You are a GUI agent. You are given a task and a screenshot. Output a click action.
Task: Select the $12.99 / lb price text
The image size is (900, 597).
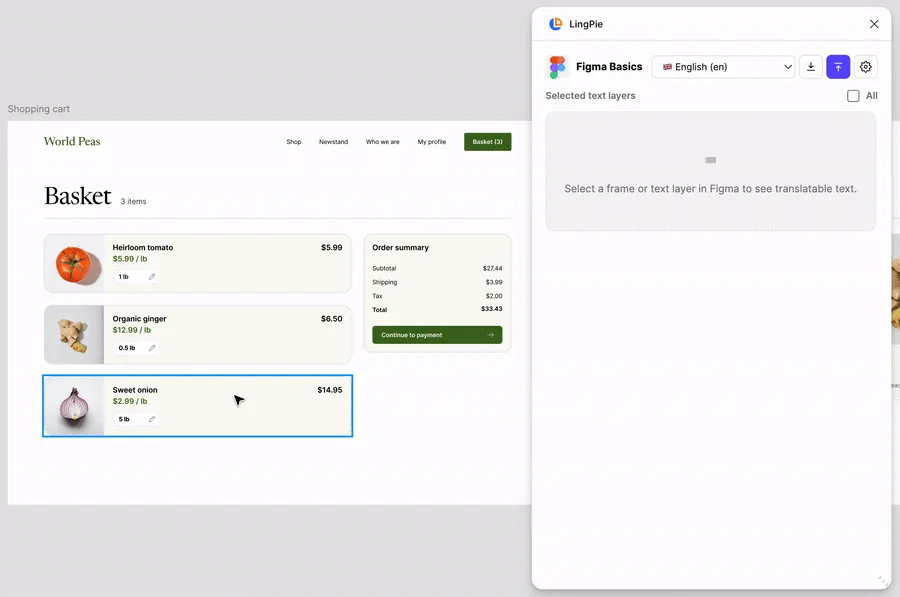point(131,330)
